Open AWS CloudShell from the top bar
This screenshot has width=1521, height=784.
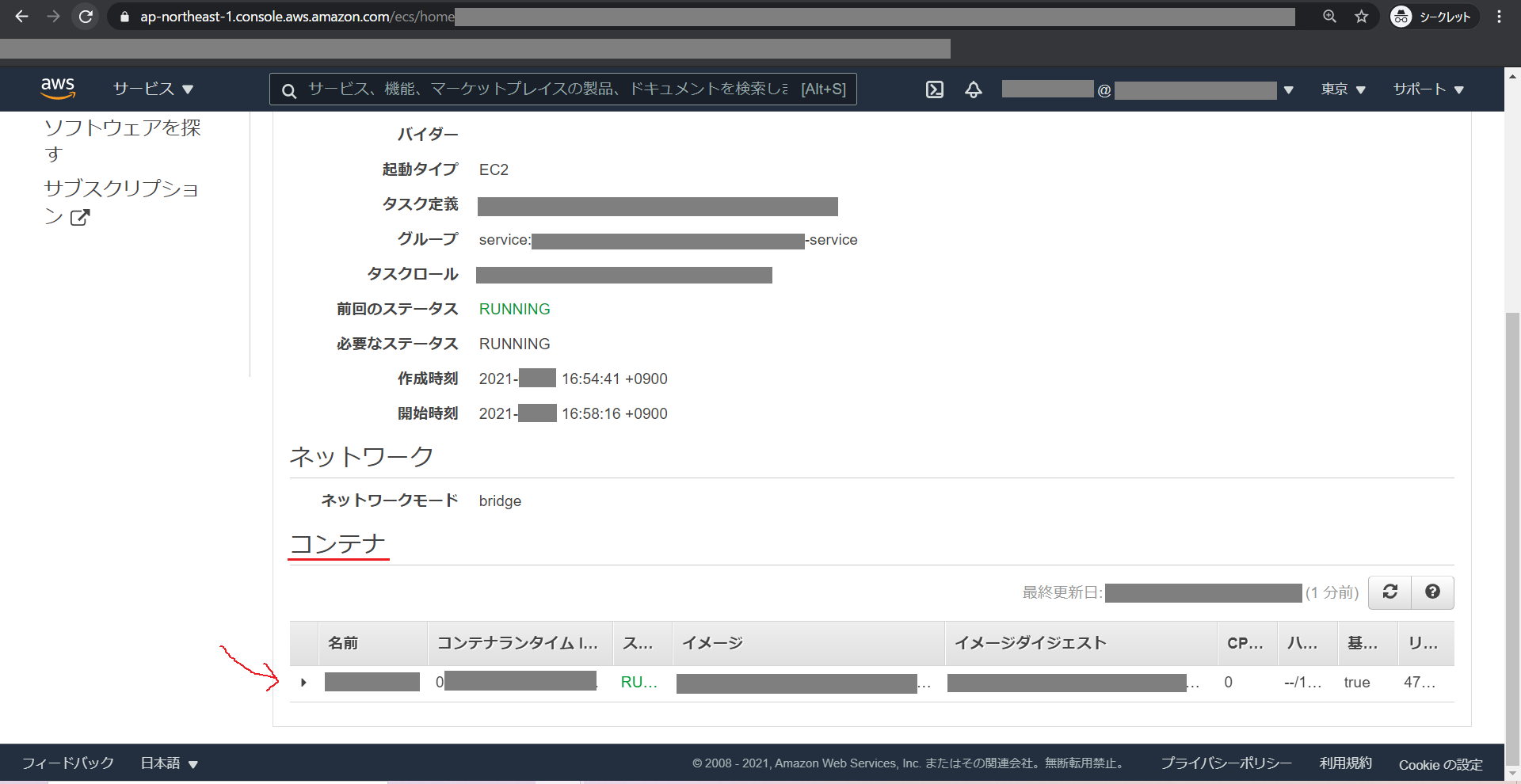934,89
